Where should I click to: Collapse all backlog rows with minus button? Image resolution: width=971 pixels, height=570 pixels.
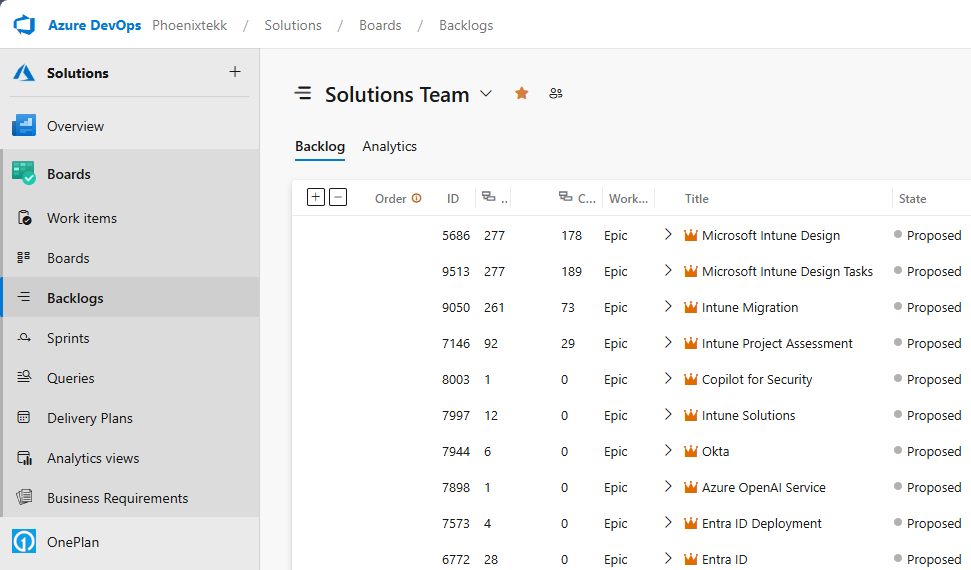[x=338, y=198]
